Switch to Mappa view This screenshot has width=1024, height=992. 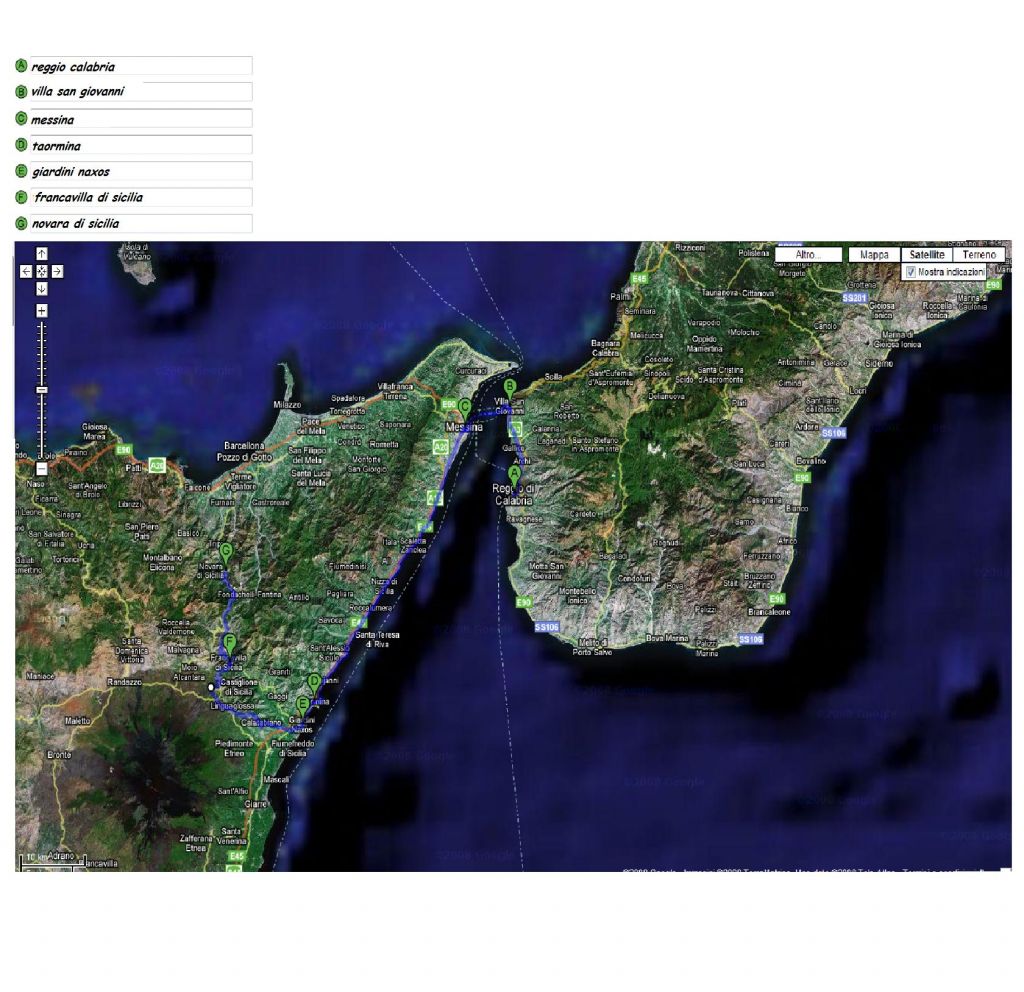point(874,255)
